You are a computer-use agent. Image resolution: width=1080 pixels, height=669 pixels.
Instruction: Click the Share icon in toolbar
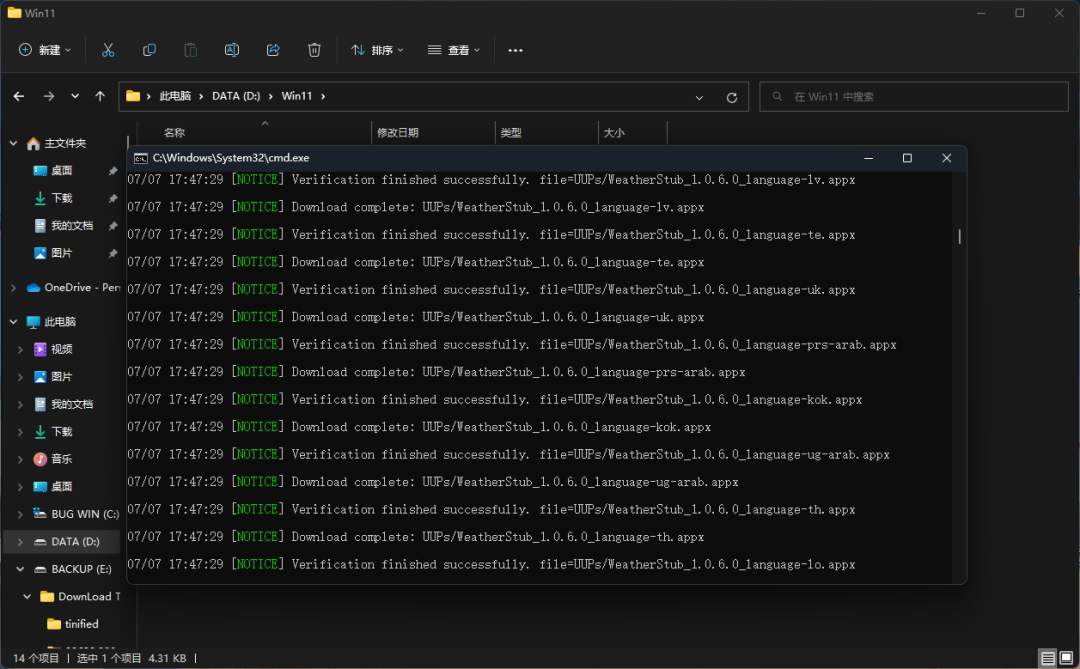(273, 50)
